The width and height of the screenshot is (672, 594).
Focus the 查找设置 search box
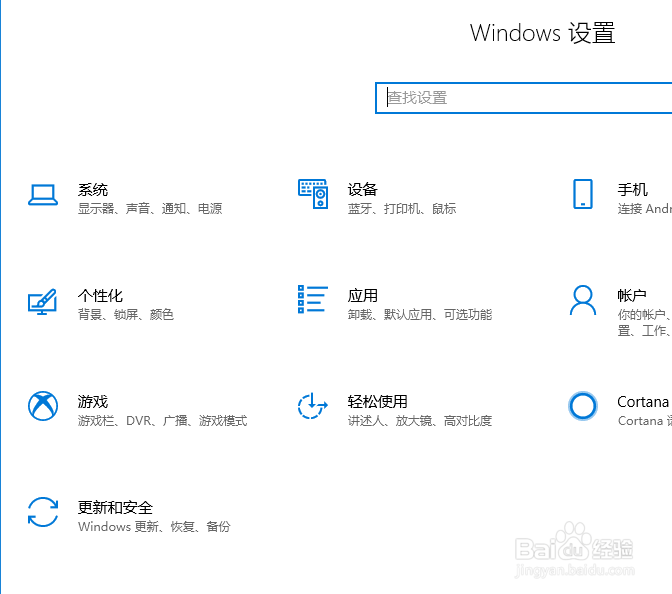point(524,98)
